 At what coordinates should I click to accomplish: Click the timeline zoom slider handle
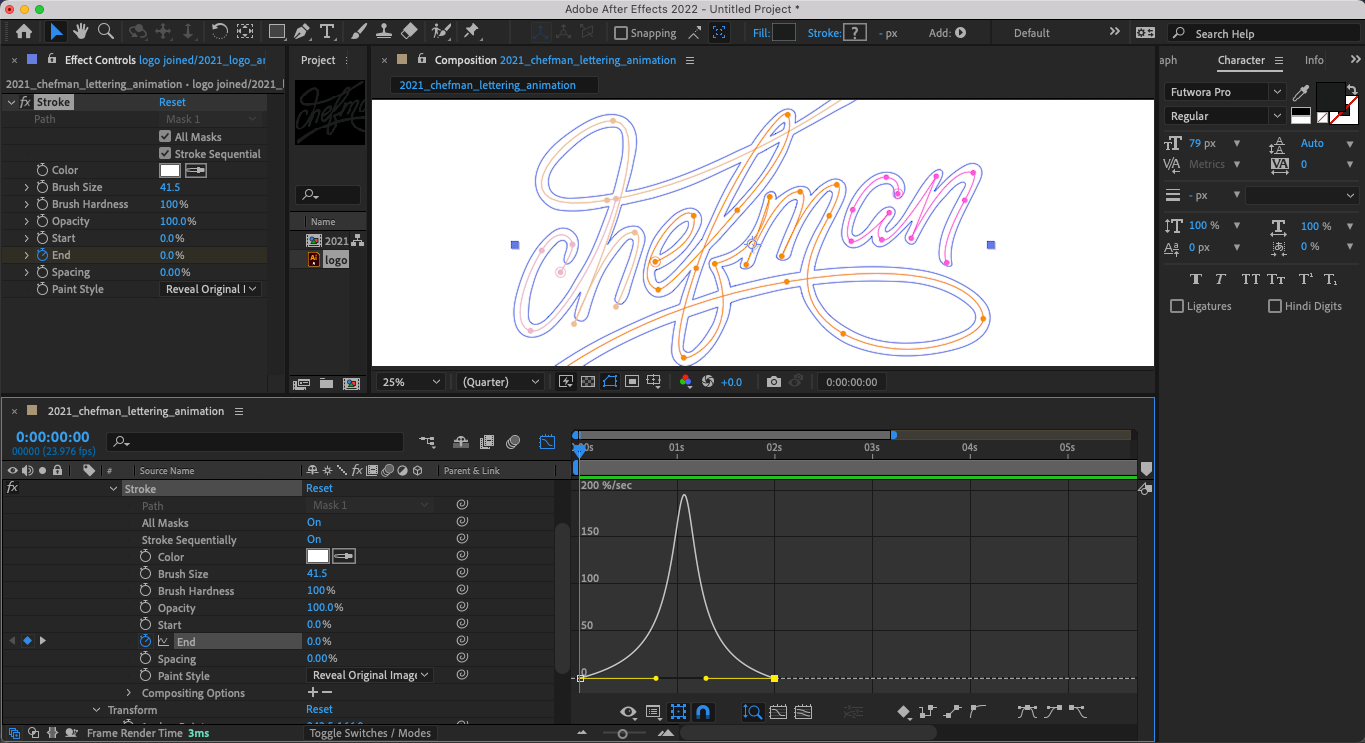(623, 733)
